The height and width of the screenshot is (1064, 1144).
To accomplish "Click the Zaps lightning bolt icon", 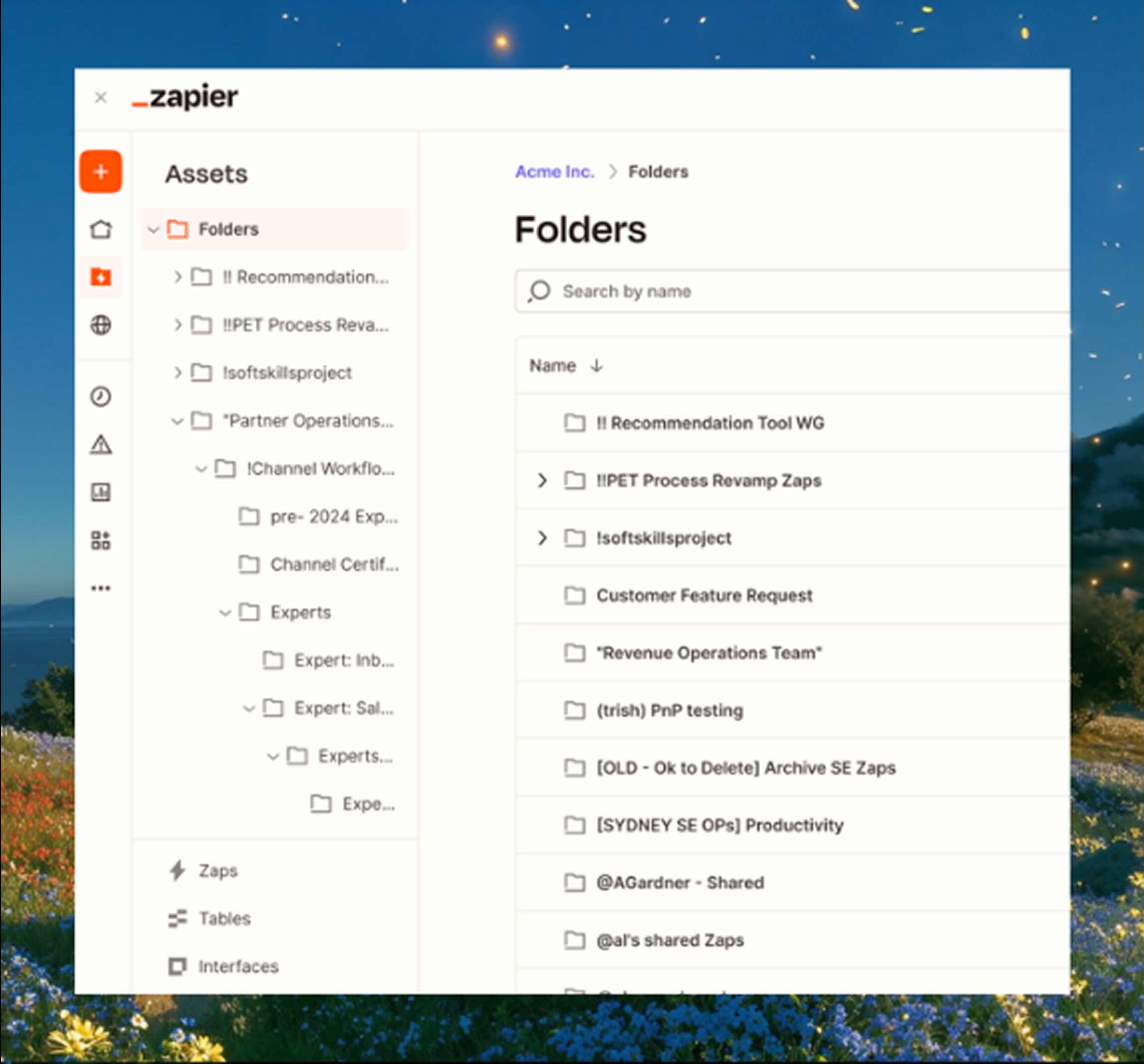I will [x=177, y=870].
